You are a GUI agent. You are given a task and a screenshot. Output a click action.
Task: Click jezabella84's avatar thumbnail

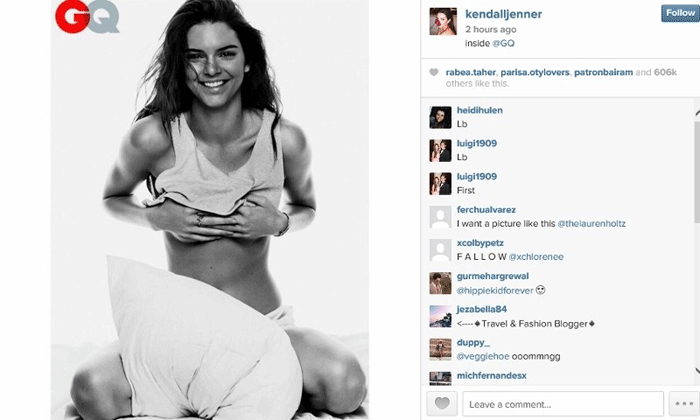(x=440, y=316)
